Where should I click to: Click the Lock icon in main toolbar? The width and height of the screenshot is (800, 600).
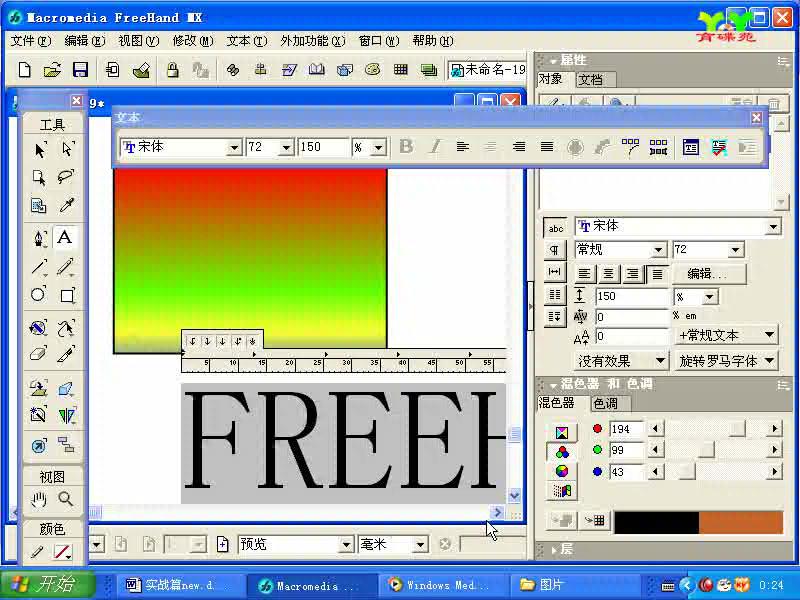172,69
